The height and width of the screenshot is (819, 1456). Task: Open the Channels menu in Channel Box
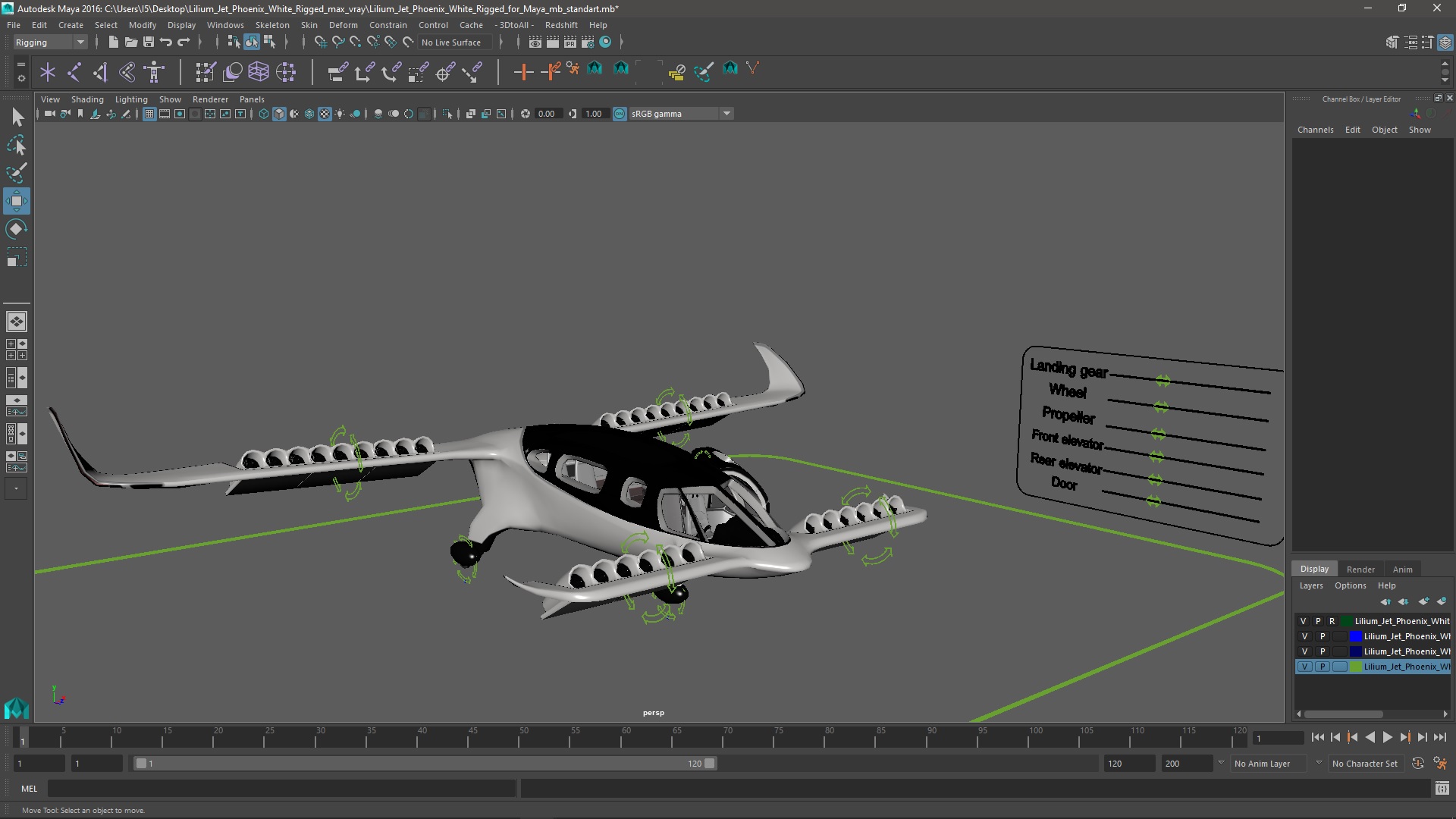1315,130
